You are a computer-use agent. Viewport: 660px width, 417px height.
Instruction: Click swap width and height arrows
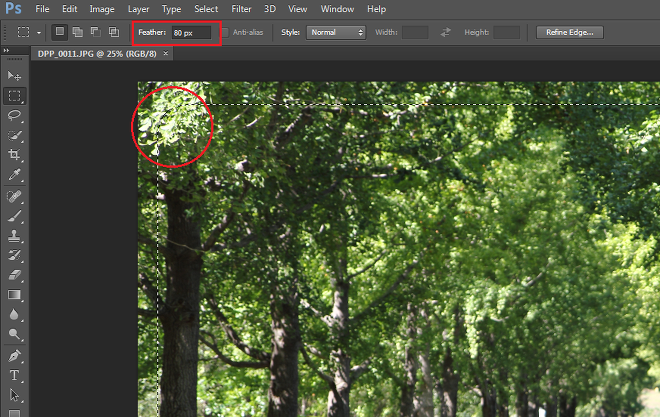coord(445,32)
